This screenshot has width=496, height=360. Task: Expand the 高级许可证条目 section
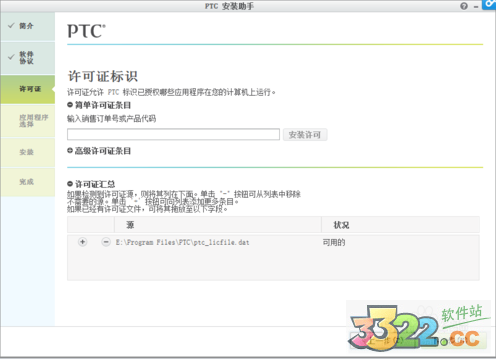tap(70, 151)
